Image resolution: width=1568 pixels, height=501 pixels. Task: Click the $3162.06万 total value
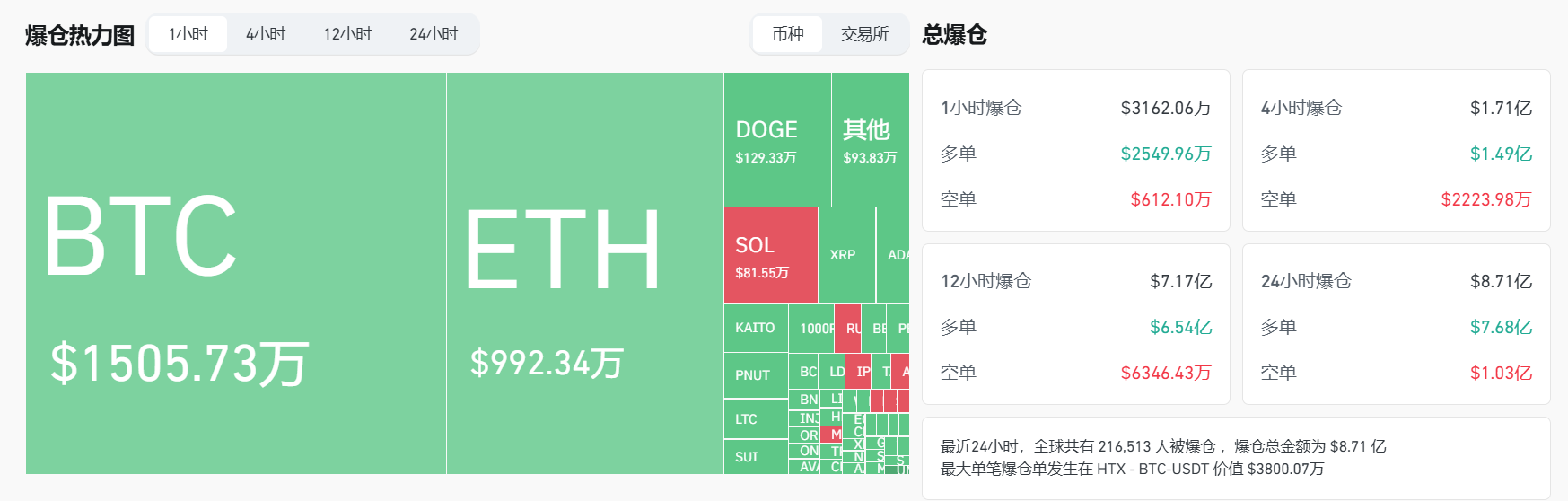click(1166, 108)
